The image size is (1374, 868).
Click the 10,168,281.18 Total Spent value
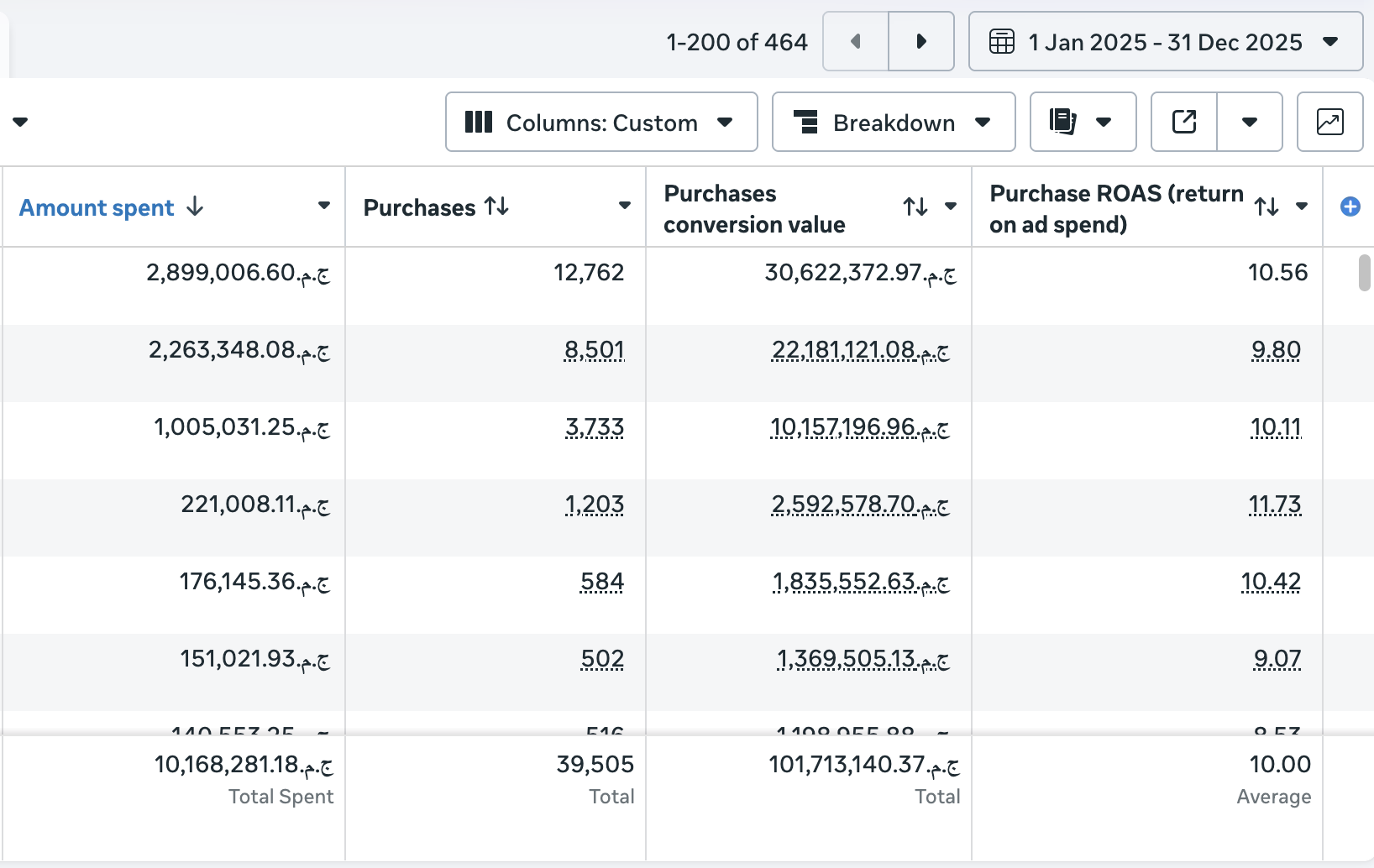(244, 765)
